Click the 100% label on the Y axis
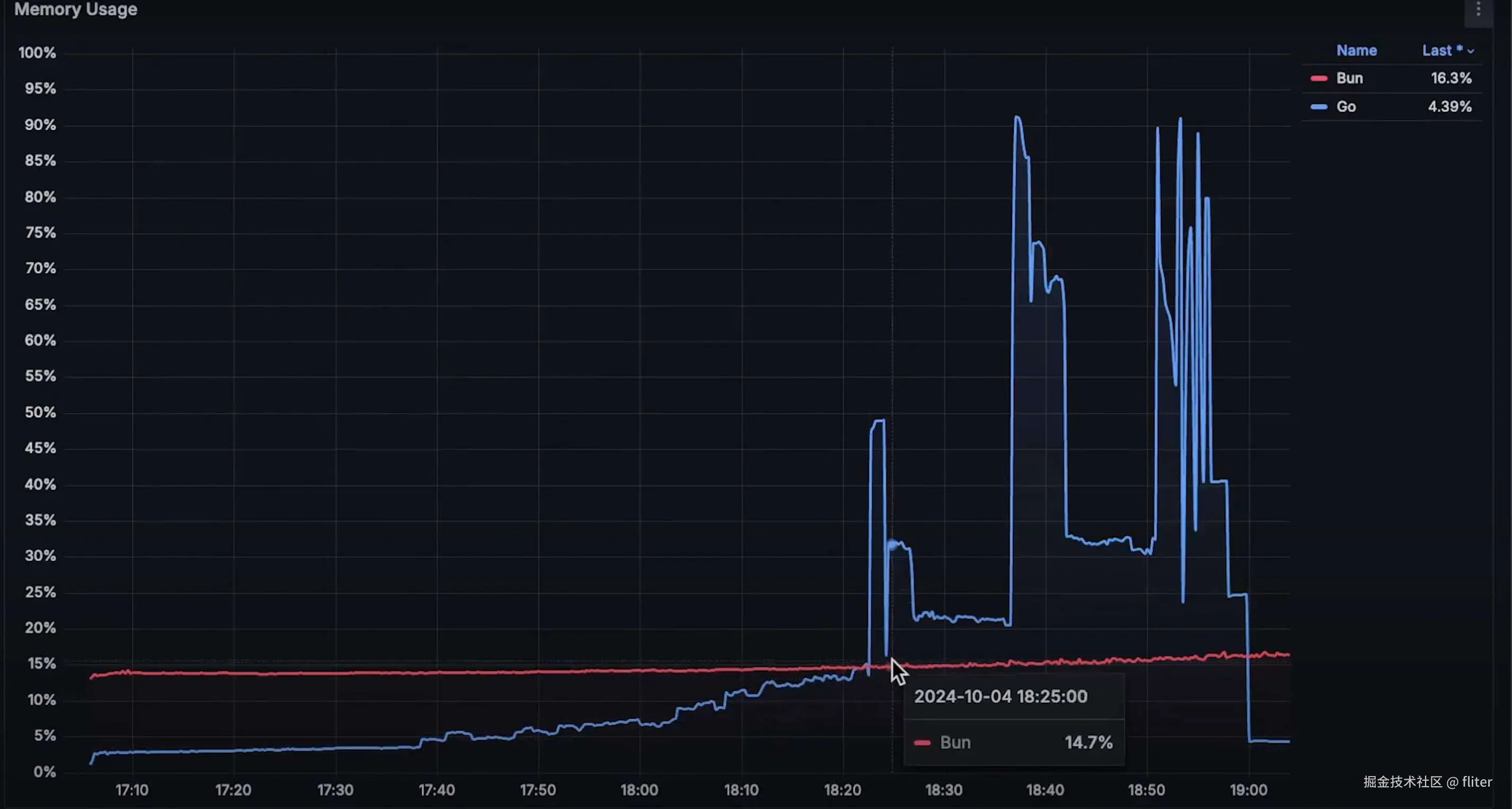 point(37,53)
